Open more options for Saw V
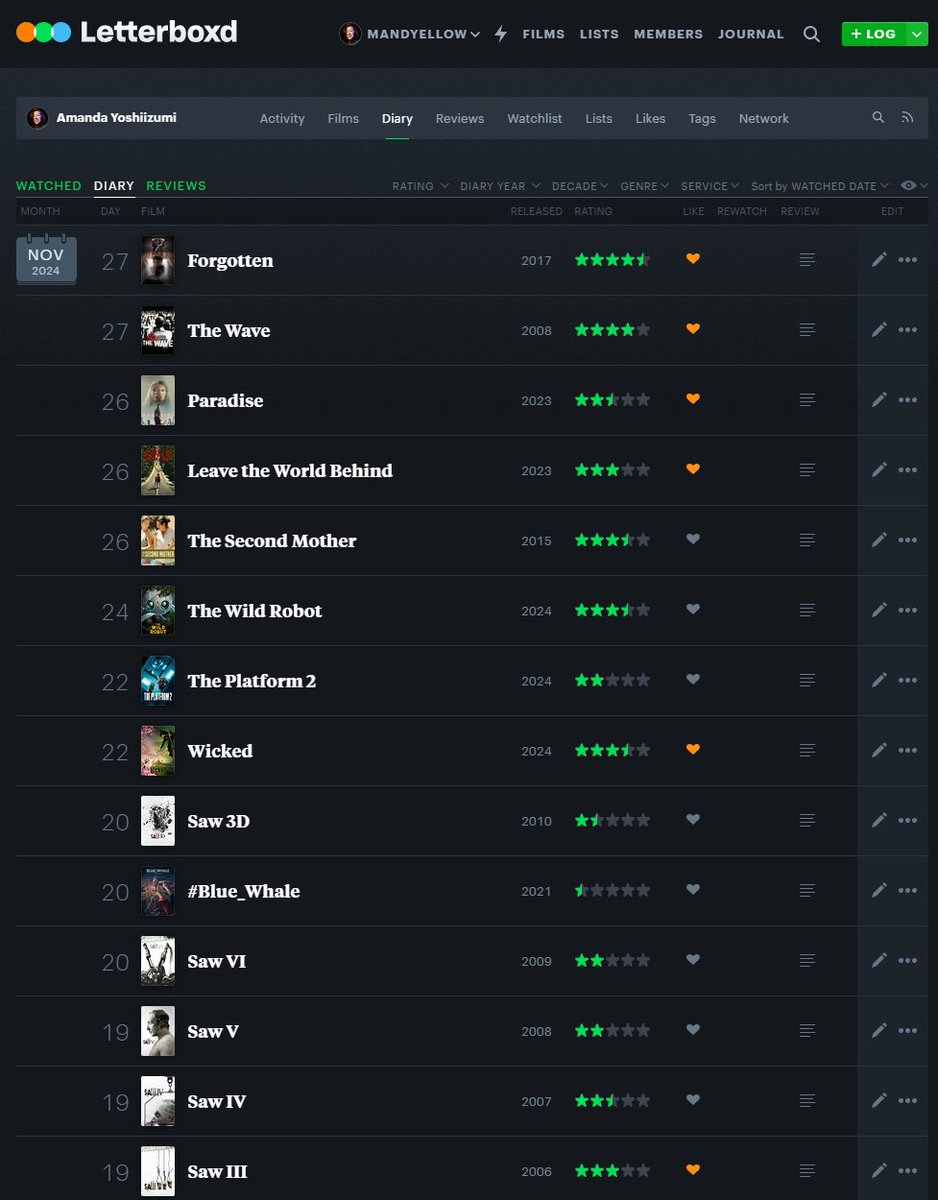938x1200 pixels. (908, 1030)
